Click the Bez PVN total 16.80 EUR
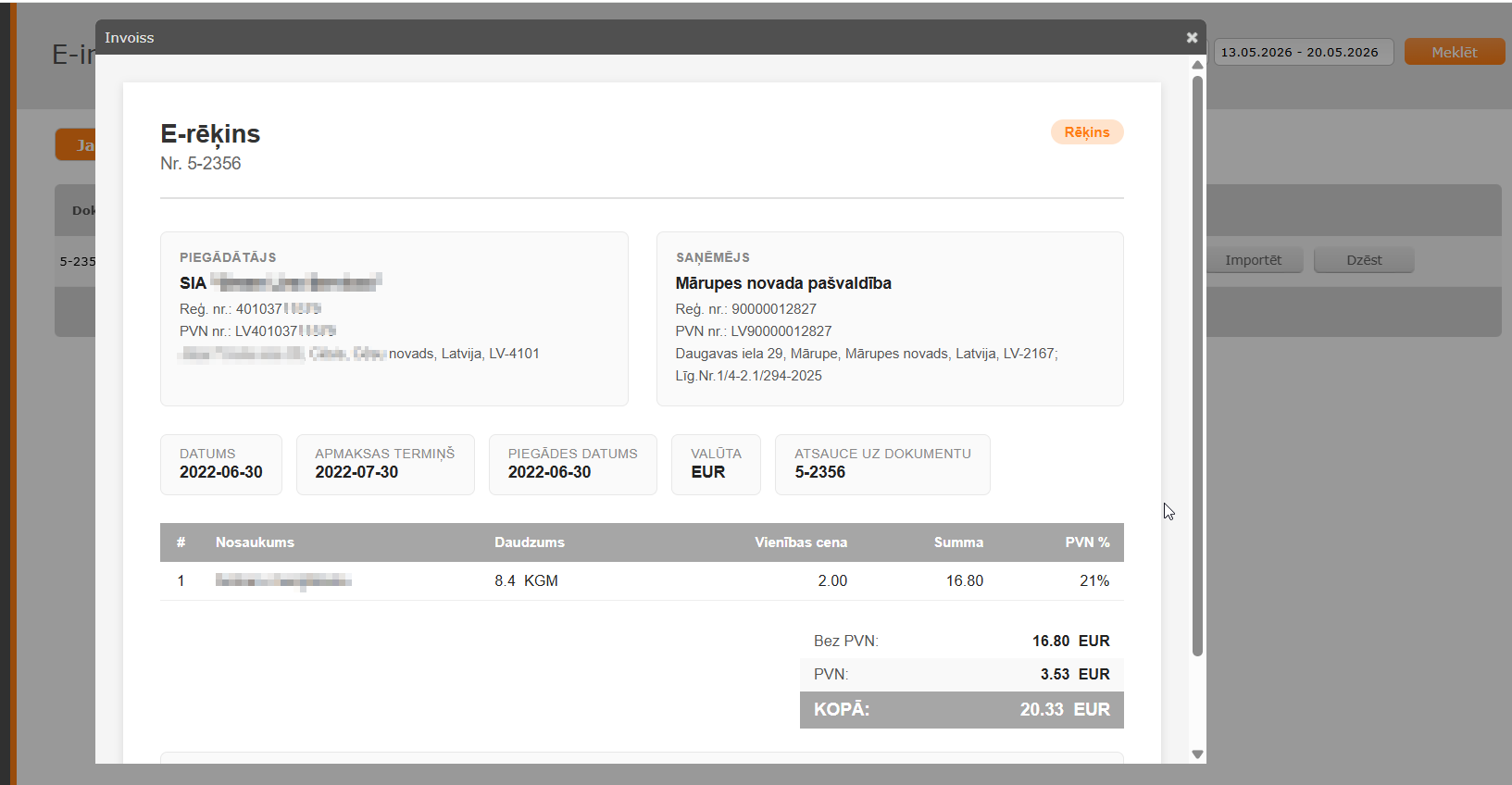Image resolution: width=1512 pixels, height=785 pixels. click(1071, 641)
